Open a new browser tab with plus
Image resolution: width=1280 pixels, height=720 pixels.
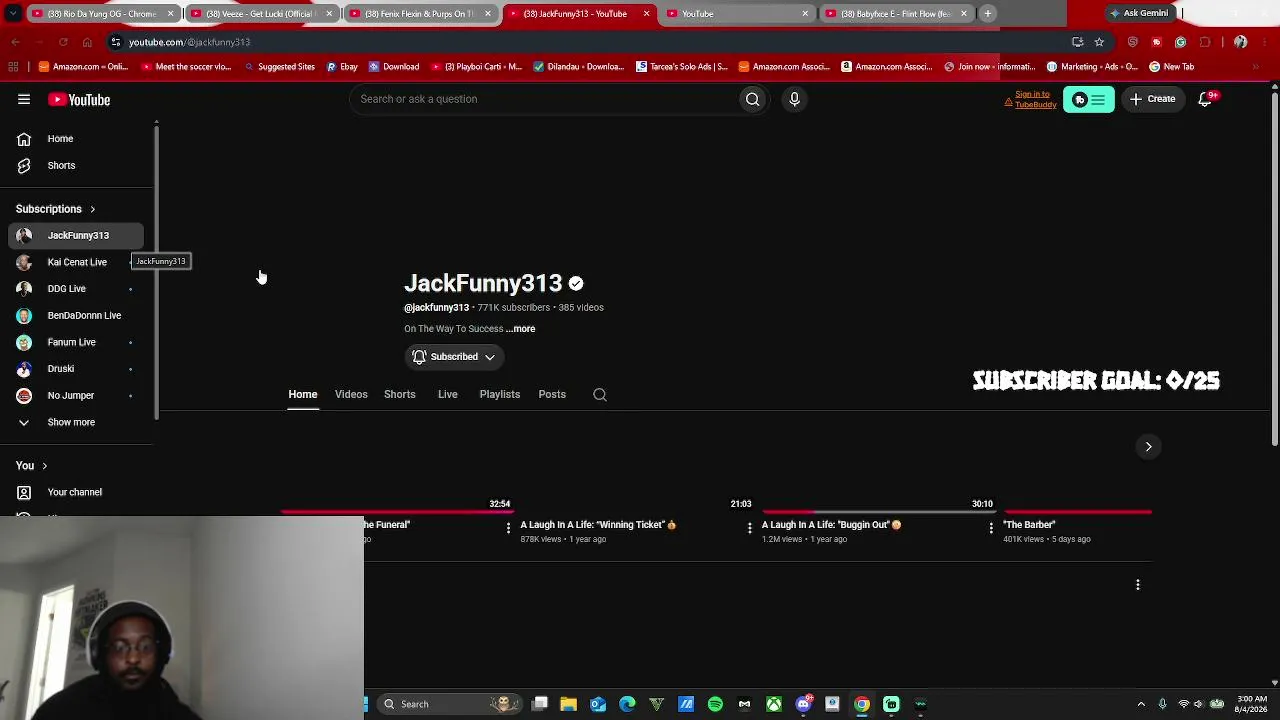coord(987,13)
